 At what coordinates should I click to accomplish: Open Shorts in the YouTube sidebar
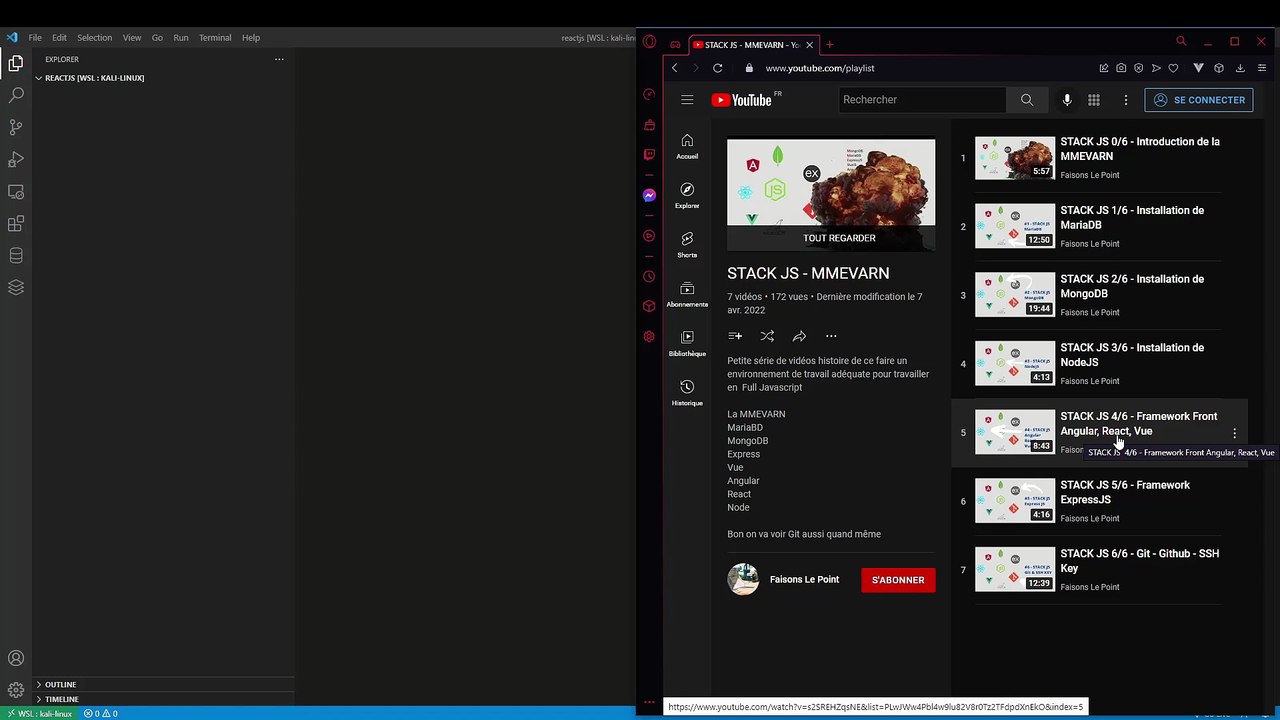click(687, 245)
